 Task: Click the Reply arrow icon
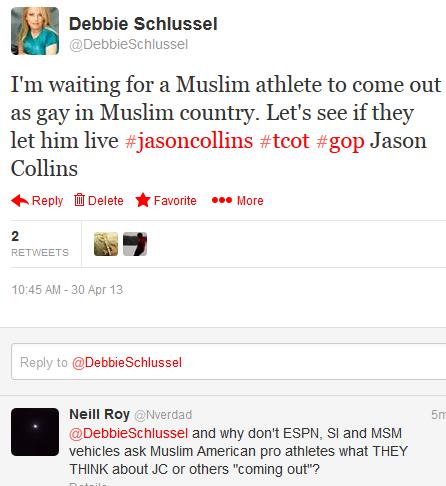click(x=20, y=200)
